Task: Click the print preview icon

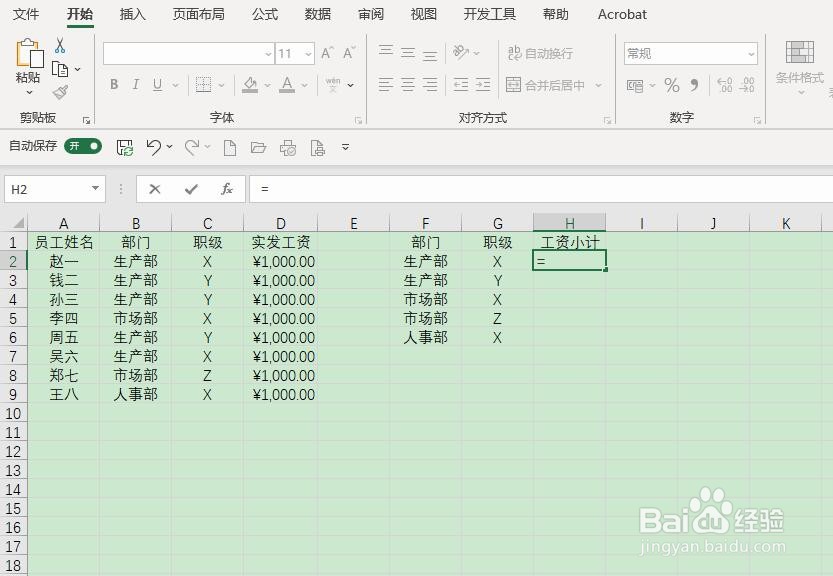Action: click(x=317, y=148)
